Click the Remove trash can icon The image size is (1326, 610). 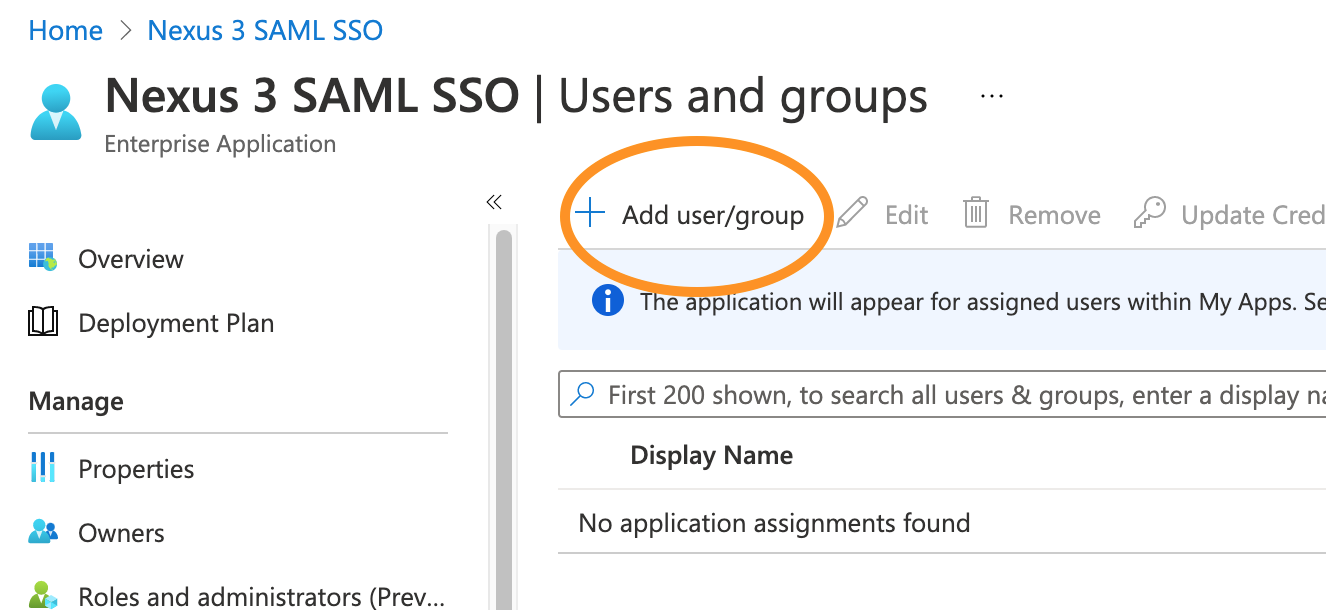975,214
